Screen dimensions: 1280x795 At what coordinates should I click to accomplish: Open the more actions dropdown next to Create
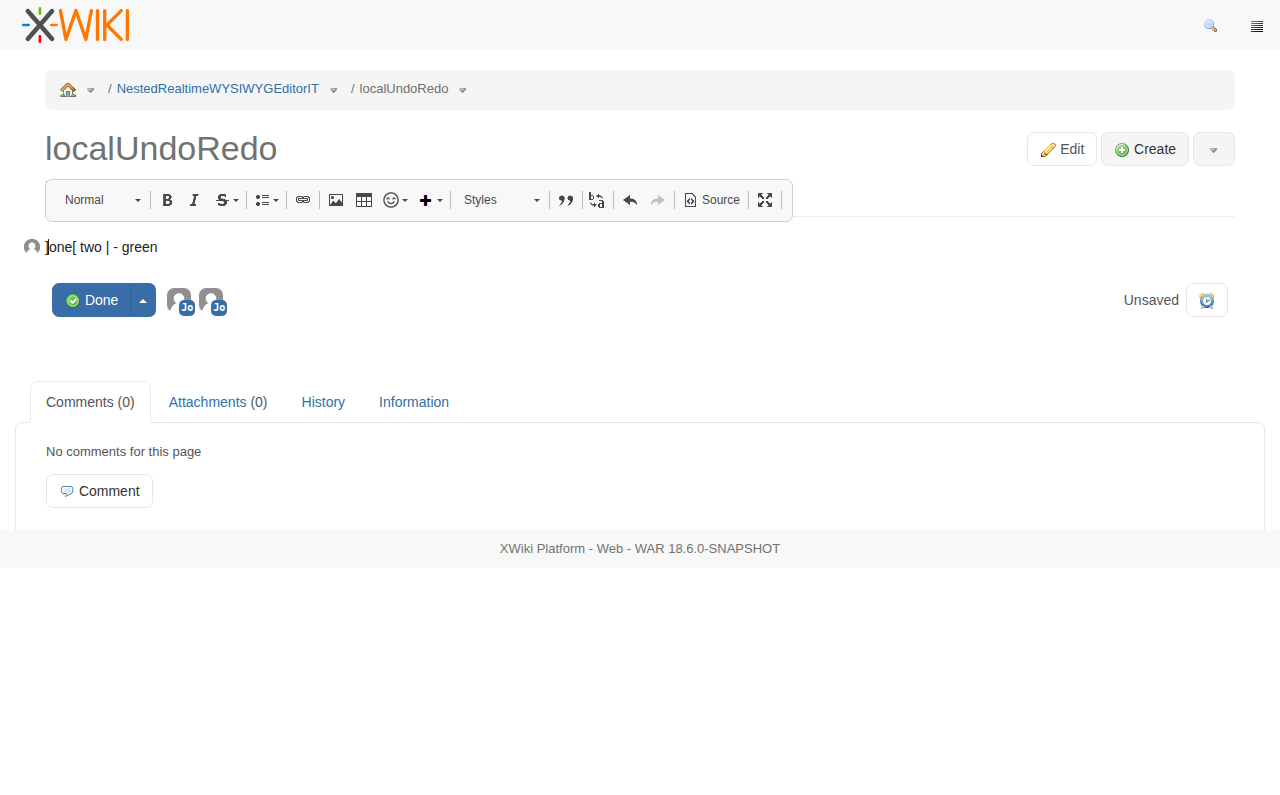(1214, 149)
